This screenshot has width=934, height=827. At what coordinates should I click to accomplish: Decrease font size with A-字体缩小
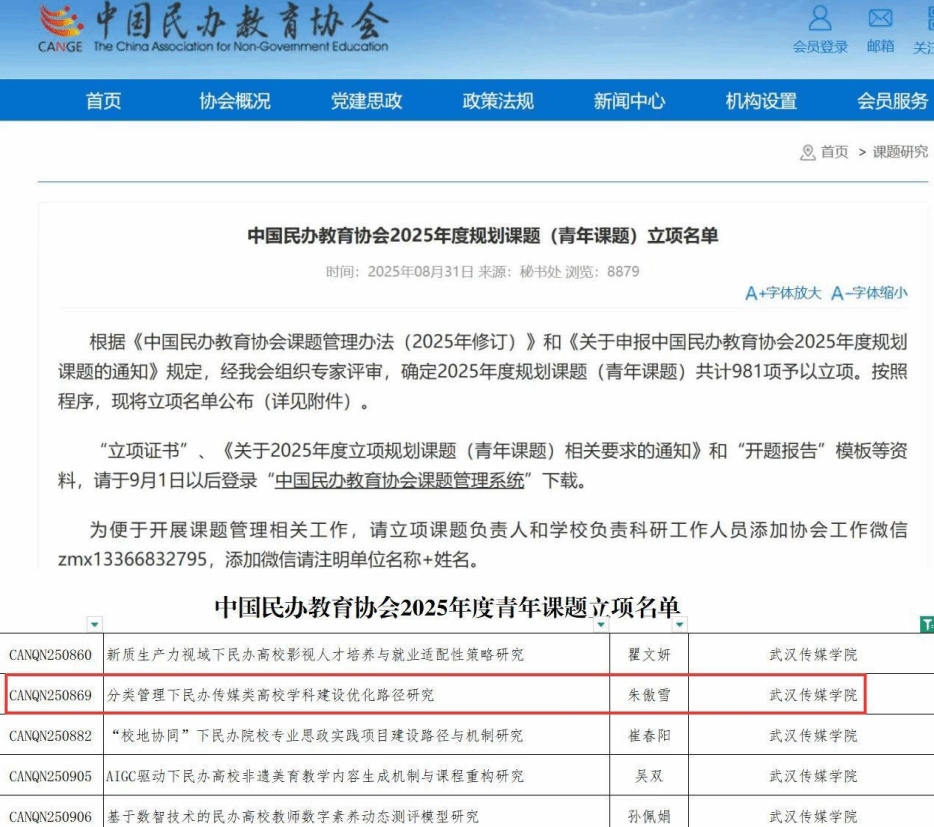click(x=869, y=293)
